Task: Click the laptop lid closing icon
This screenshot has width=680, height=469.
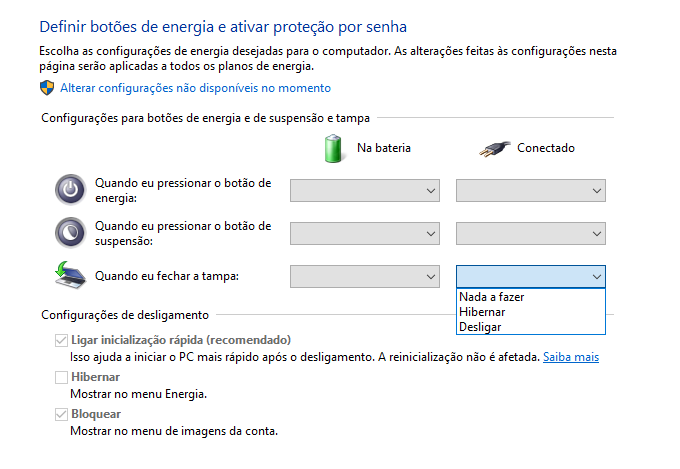Action: pyautogui.click(x=70, y=275)
